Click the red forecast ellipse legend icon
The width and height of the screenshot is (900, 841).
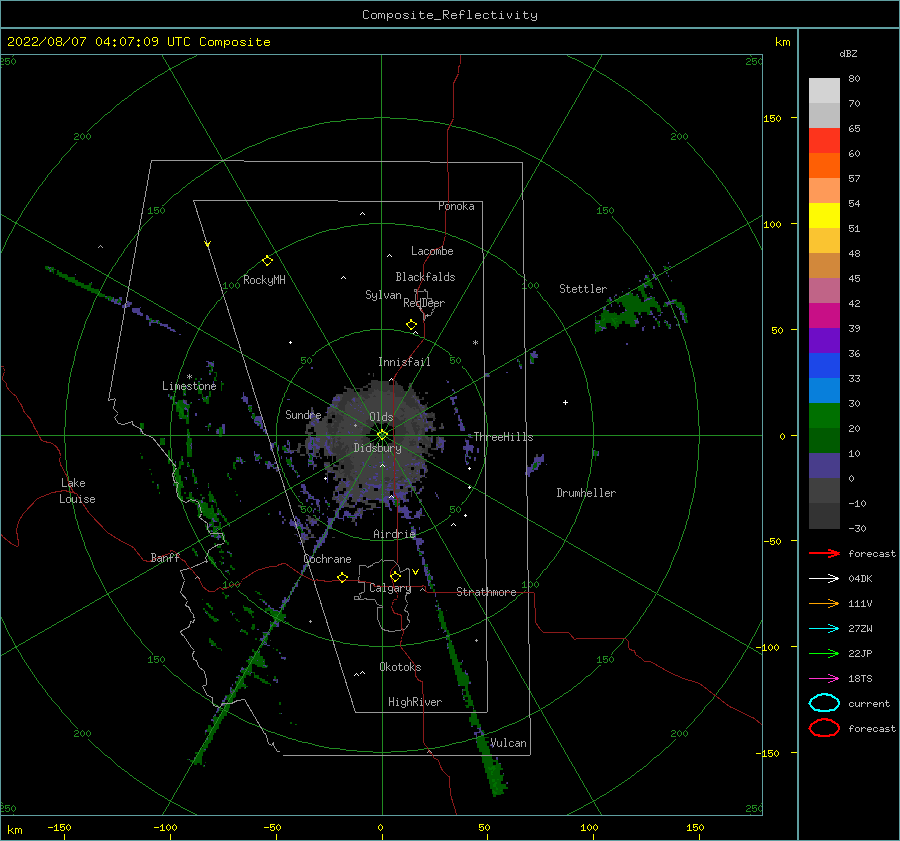(824, 728)
